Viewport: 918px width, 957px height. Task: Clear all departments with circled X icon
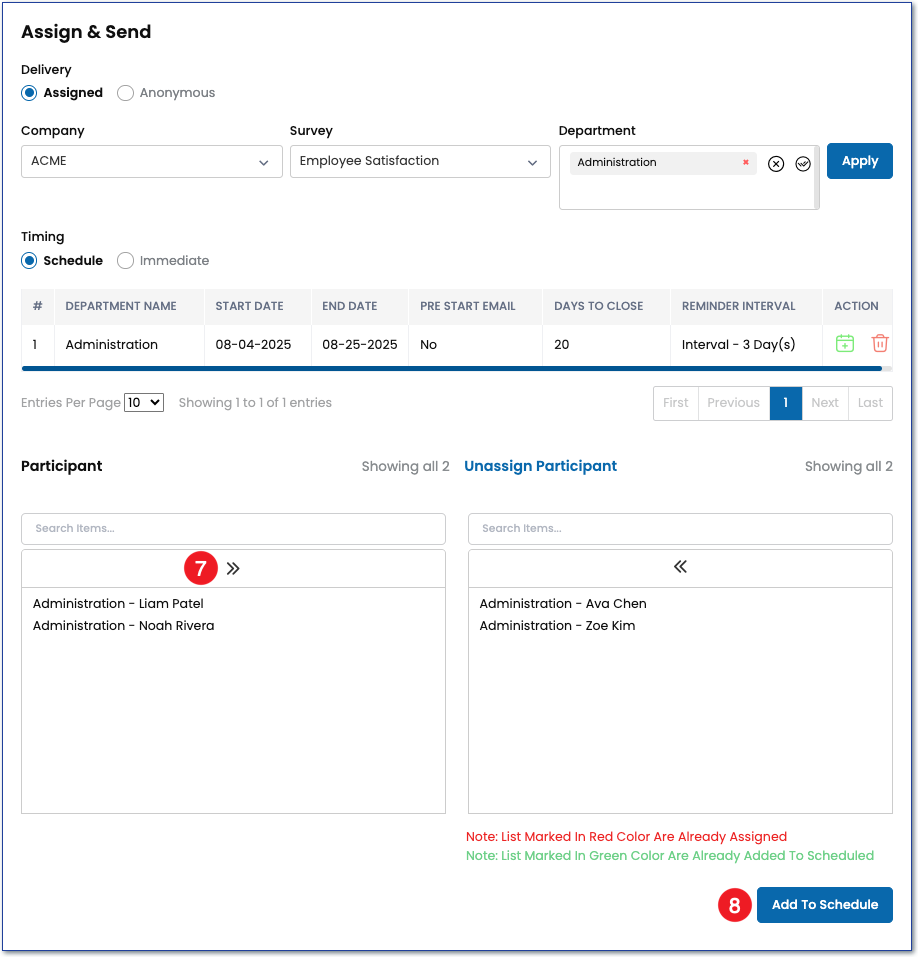pyautogui.click(x=776, y=164)
